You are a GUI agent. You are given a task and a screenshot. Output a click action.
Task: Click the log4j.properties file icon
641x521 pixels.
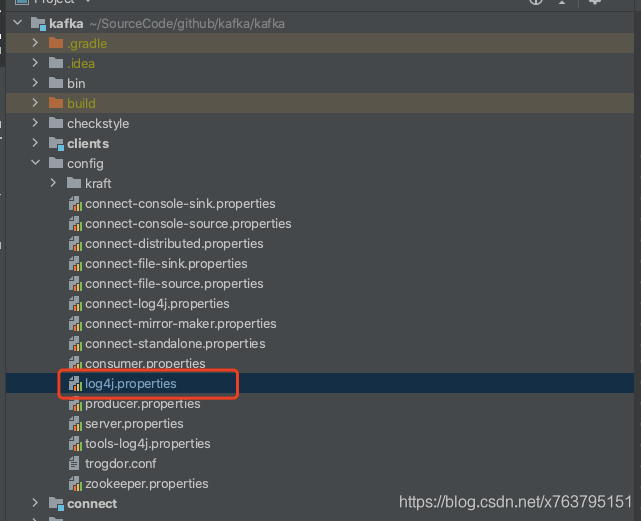[x=75, y=384]
